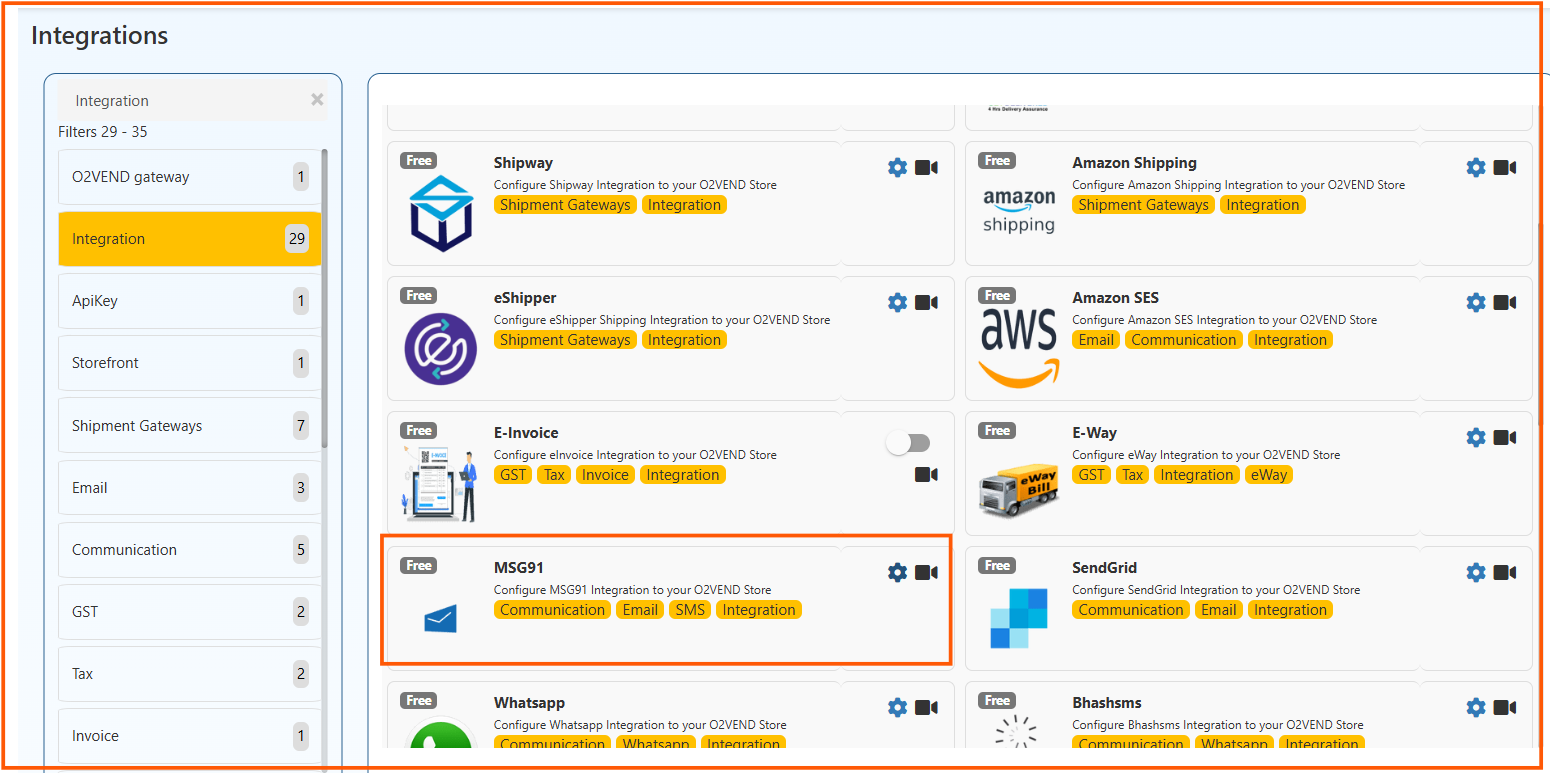Screen dimensions: 1550x773
Task: Play the Amazon Shipping video tutorial
Action: [1504, 168]
